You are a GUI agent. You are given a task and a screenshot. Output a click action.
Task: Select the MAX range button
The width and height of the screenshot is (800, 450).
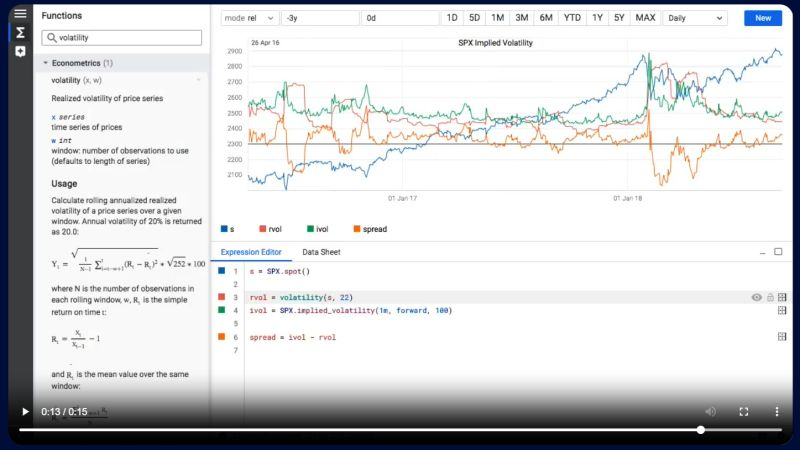pyautogui.click(x=645, y=18)
